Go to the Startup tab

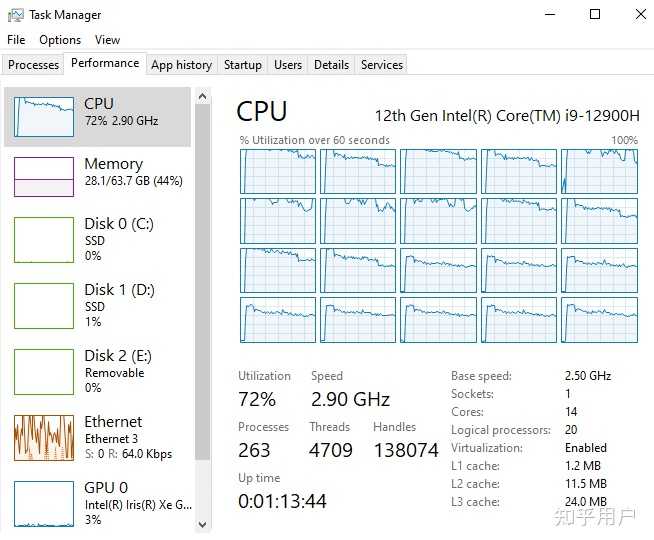[x=243, y=65]
